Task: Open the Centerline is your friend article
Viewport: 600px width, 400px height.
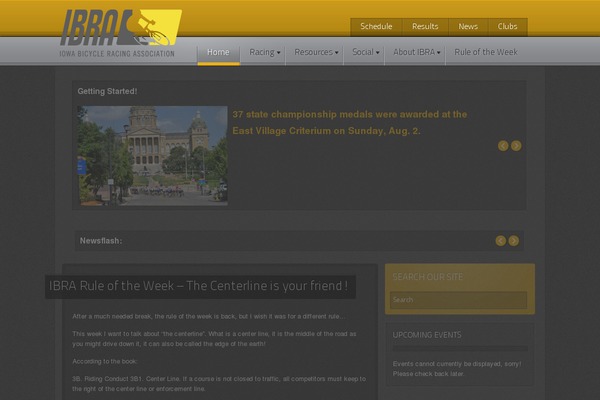Action: 199,286
